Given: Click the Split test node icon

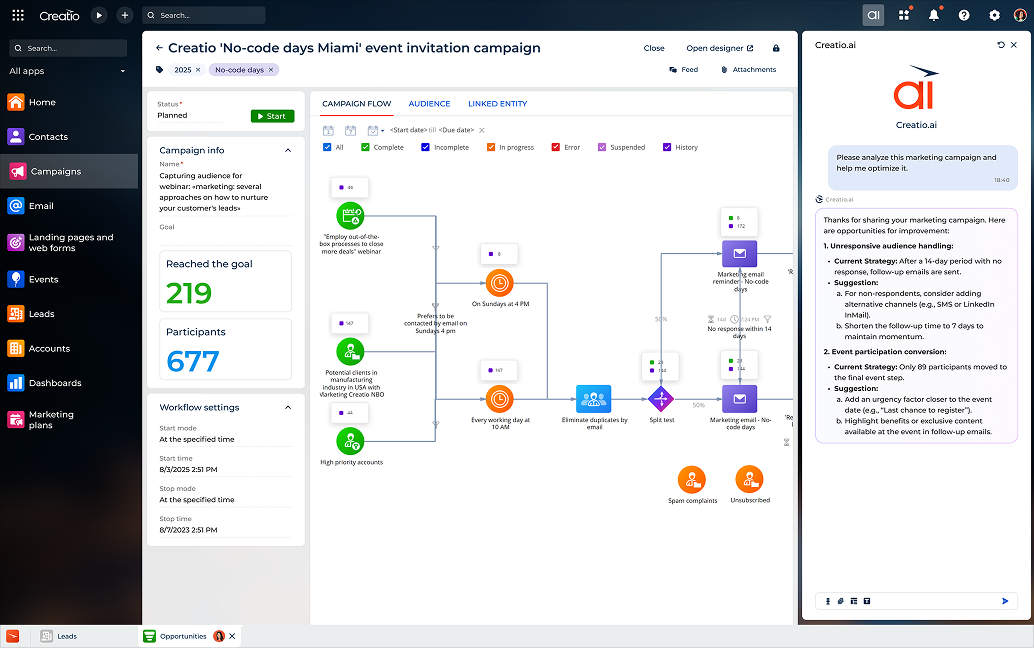Looking at the screenshot, I should 661,399.
